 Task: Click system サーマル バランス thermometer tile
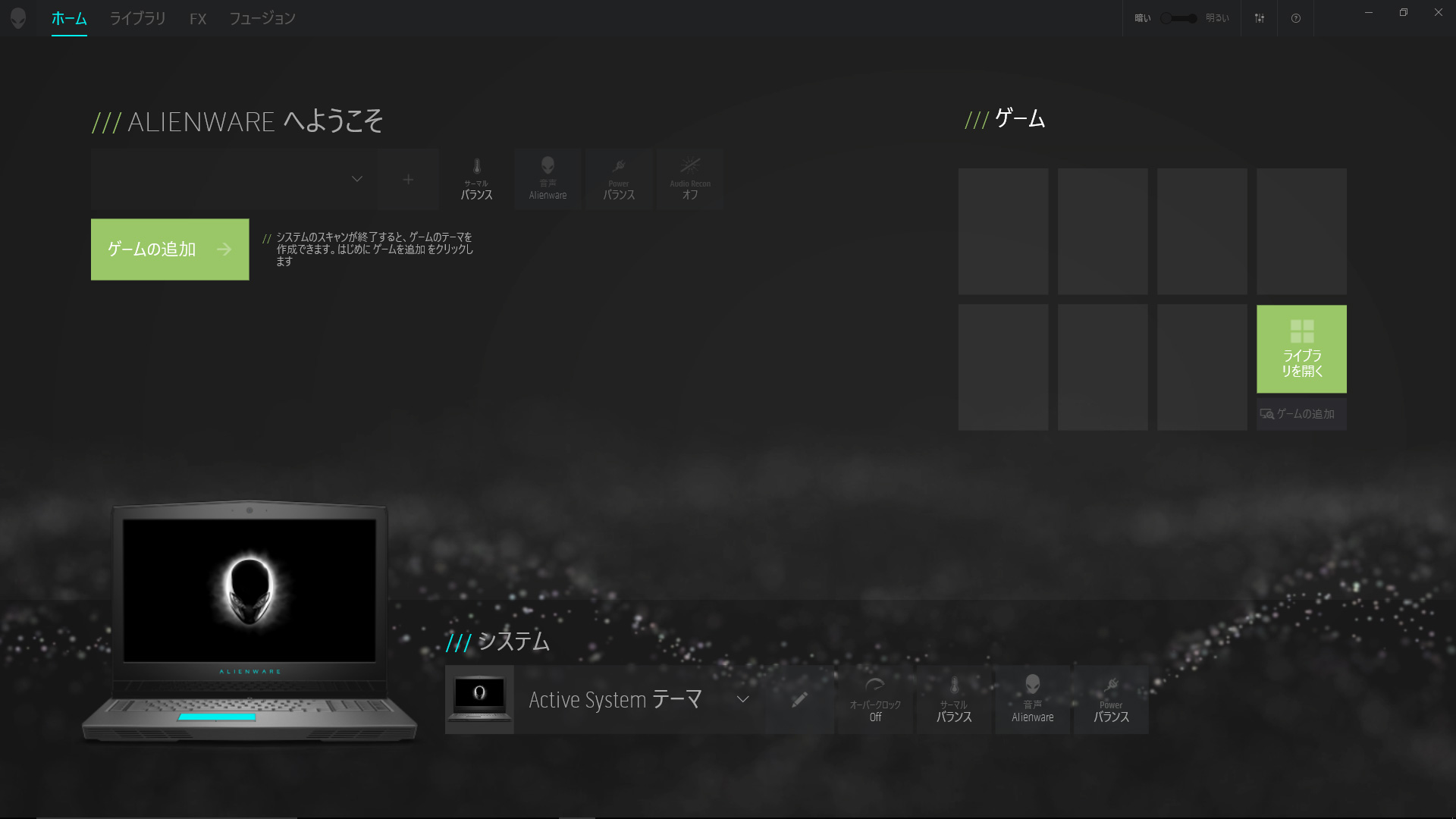tap(954, 699)
